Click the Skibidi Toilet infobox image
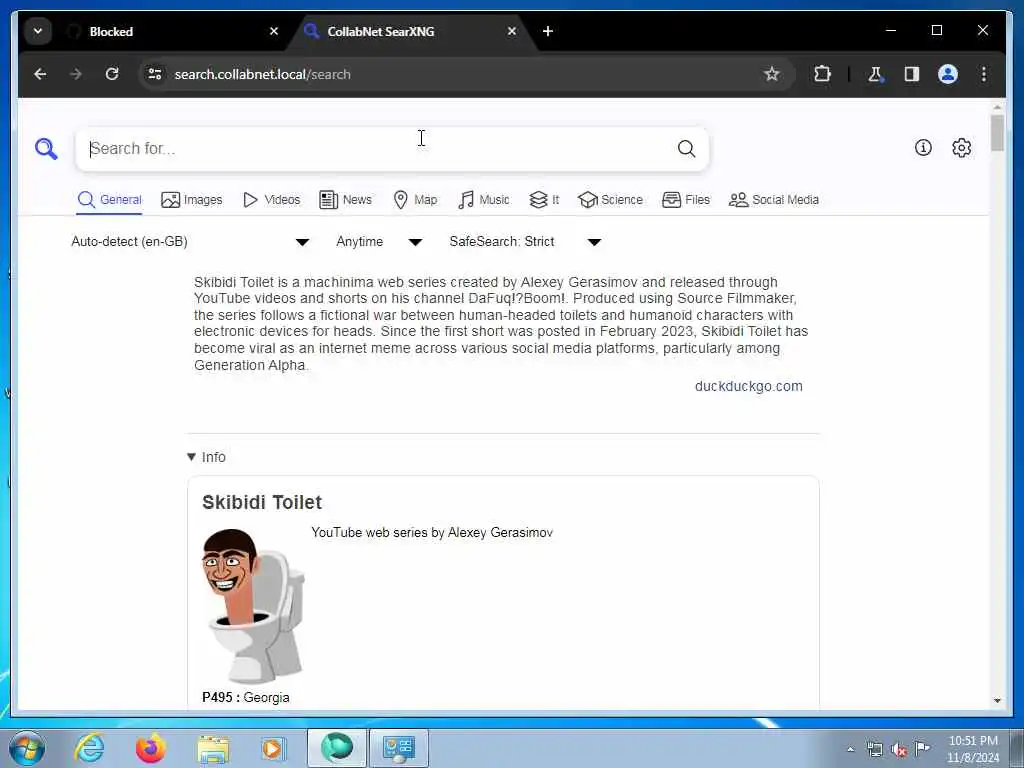The height and width of the screenshot is (768, 1024). [x=253, y=605]
